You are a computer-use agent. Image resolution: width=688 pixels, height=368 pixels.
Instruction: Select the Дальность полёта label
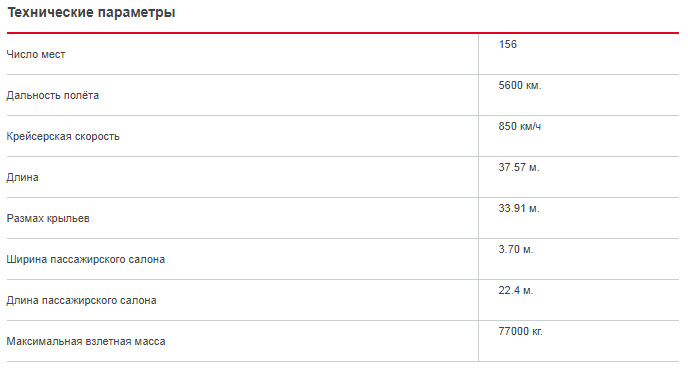tap(53, 95)
